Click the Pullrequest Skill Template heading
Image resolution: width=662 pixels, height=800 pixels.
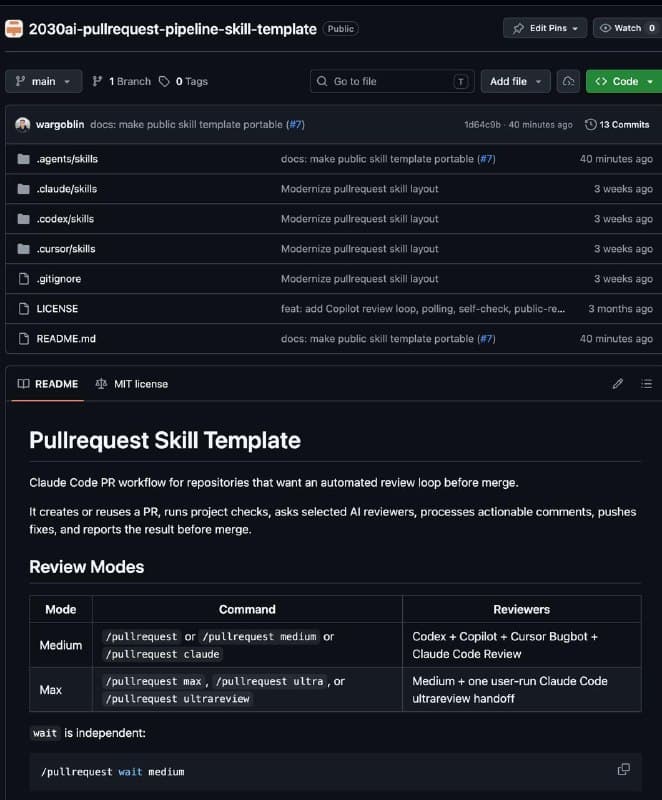(x=165, y=440)
